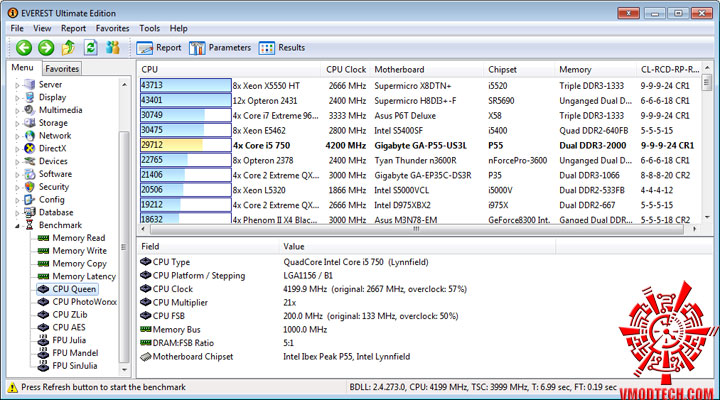Click the green Forward arrow toolbar icon
The image size is (720, 400).
point(46,47)
